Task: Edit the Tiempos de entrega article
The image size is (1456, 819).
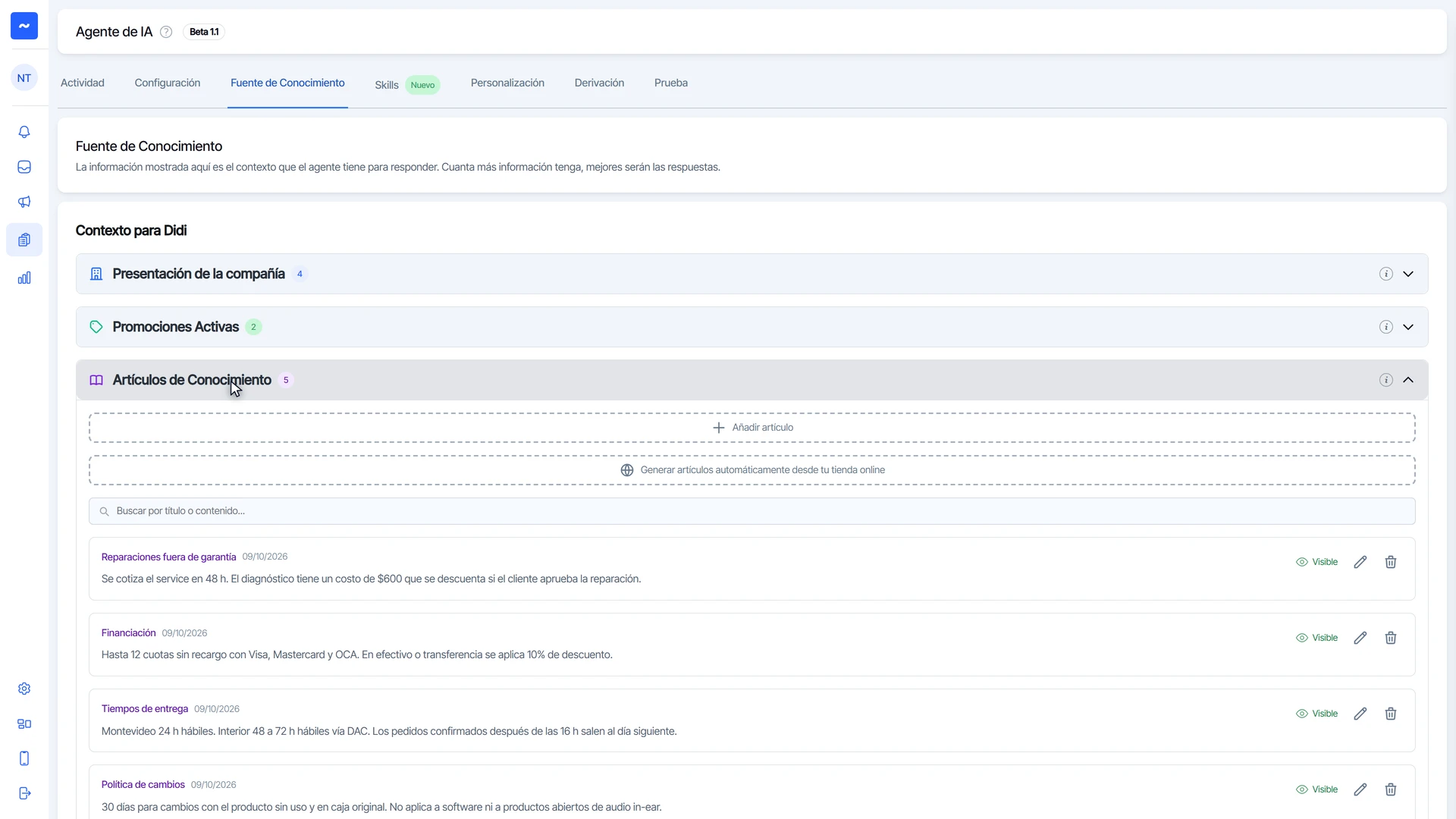Action: coord(1360,714)
